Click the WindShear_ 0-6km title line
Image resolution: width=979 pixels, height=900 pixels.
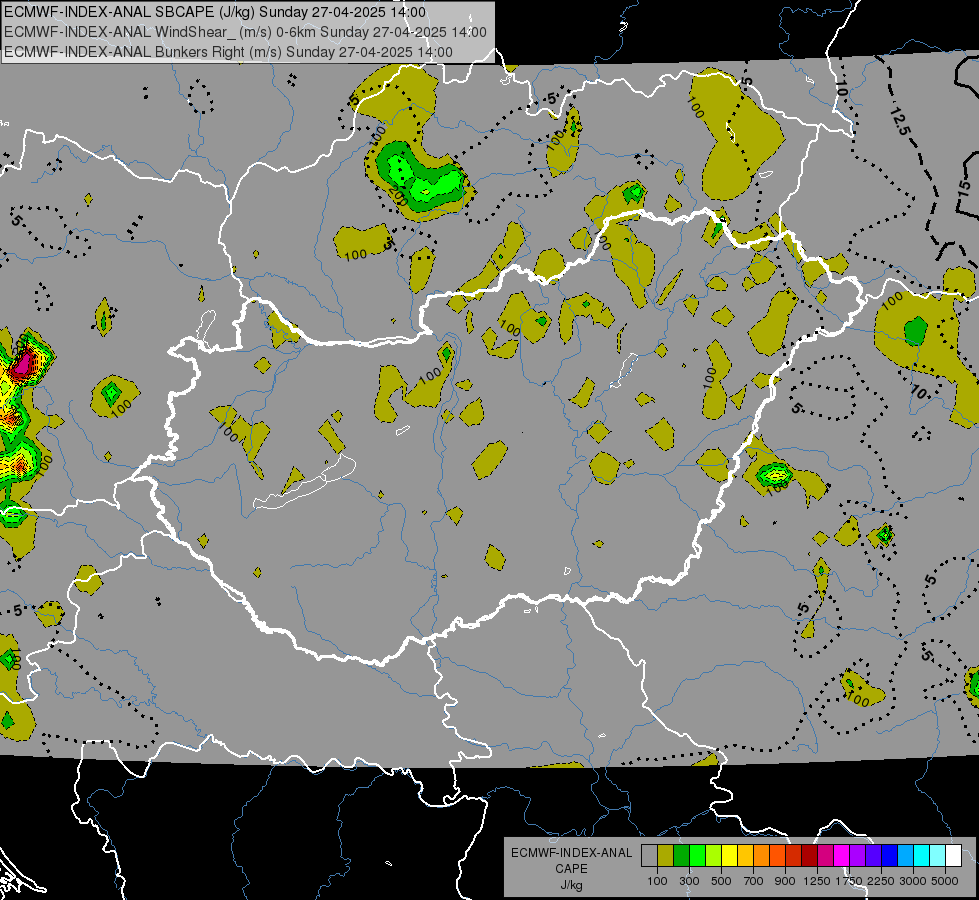pyautogui.click(x=245, y=32)
